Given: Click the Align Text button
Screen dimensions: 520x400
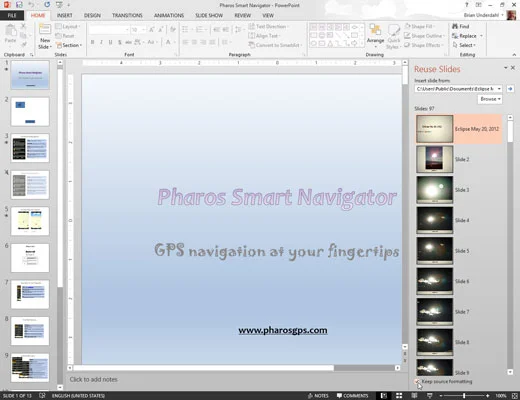Looking at the screenshot, I should click(x=264, y=36).
